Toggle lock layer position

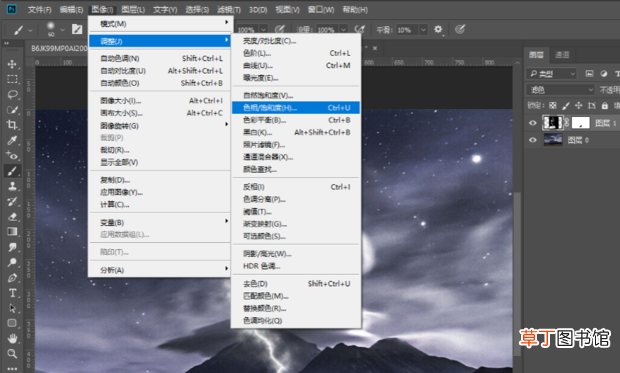pos(578,106)
